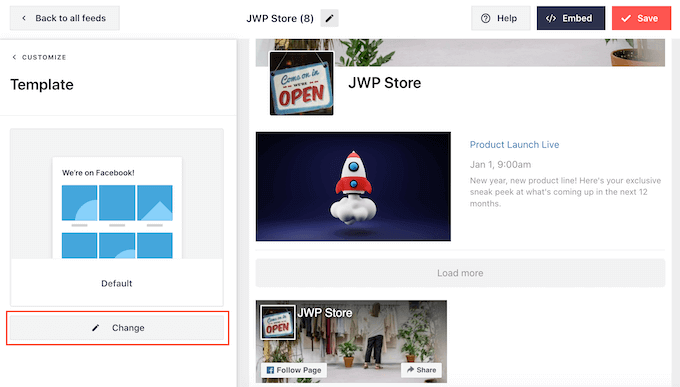Click the Template panel heading
This screenshot has height=387, width=680.
click(x=42, y=85)
